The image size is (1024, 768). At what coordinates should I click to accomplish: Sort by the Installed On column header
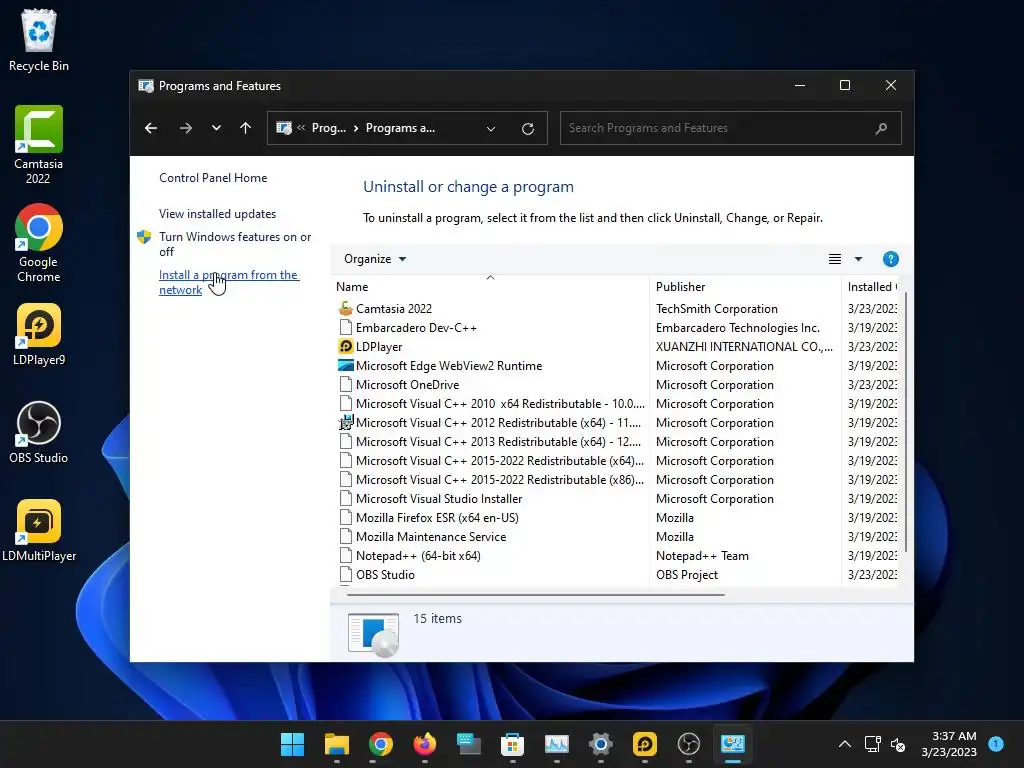pos(872,287)
